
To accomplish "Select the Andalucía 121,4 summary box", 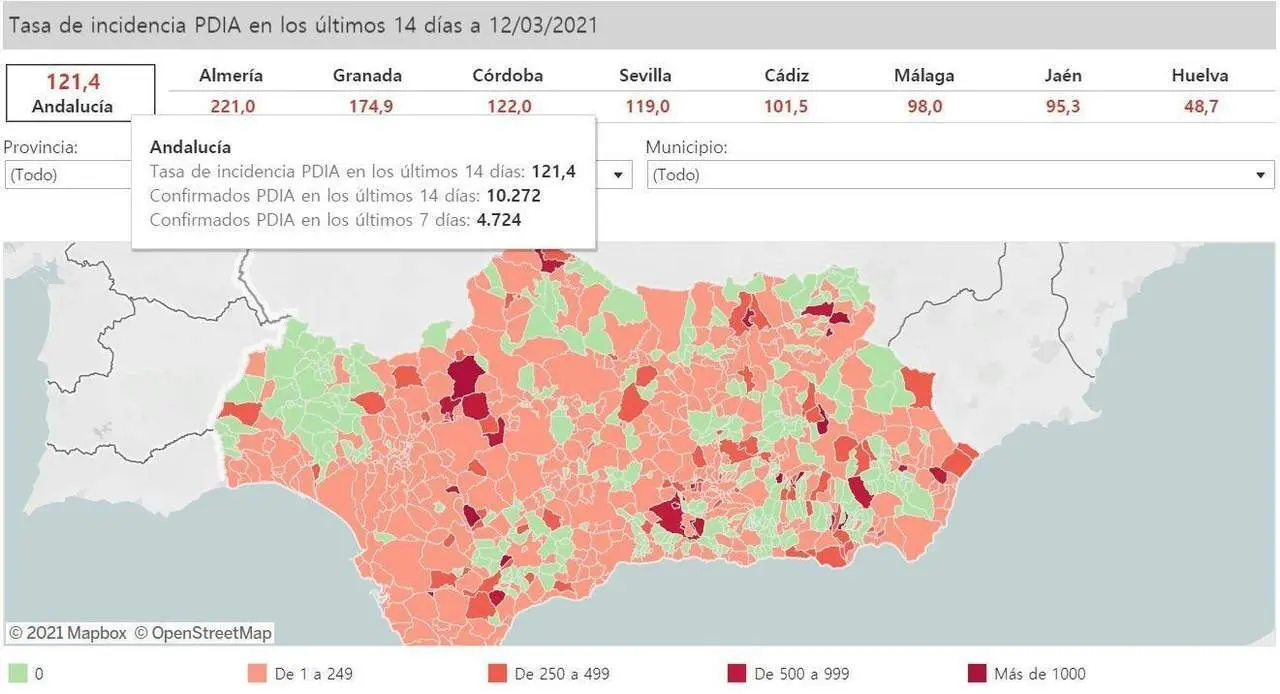I will tap(80, 93).
